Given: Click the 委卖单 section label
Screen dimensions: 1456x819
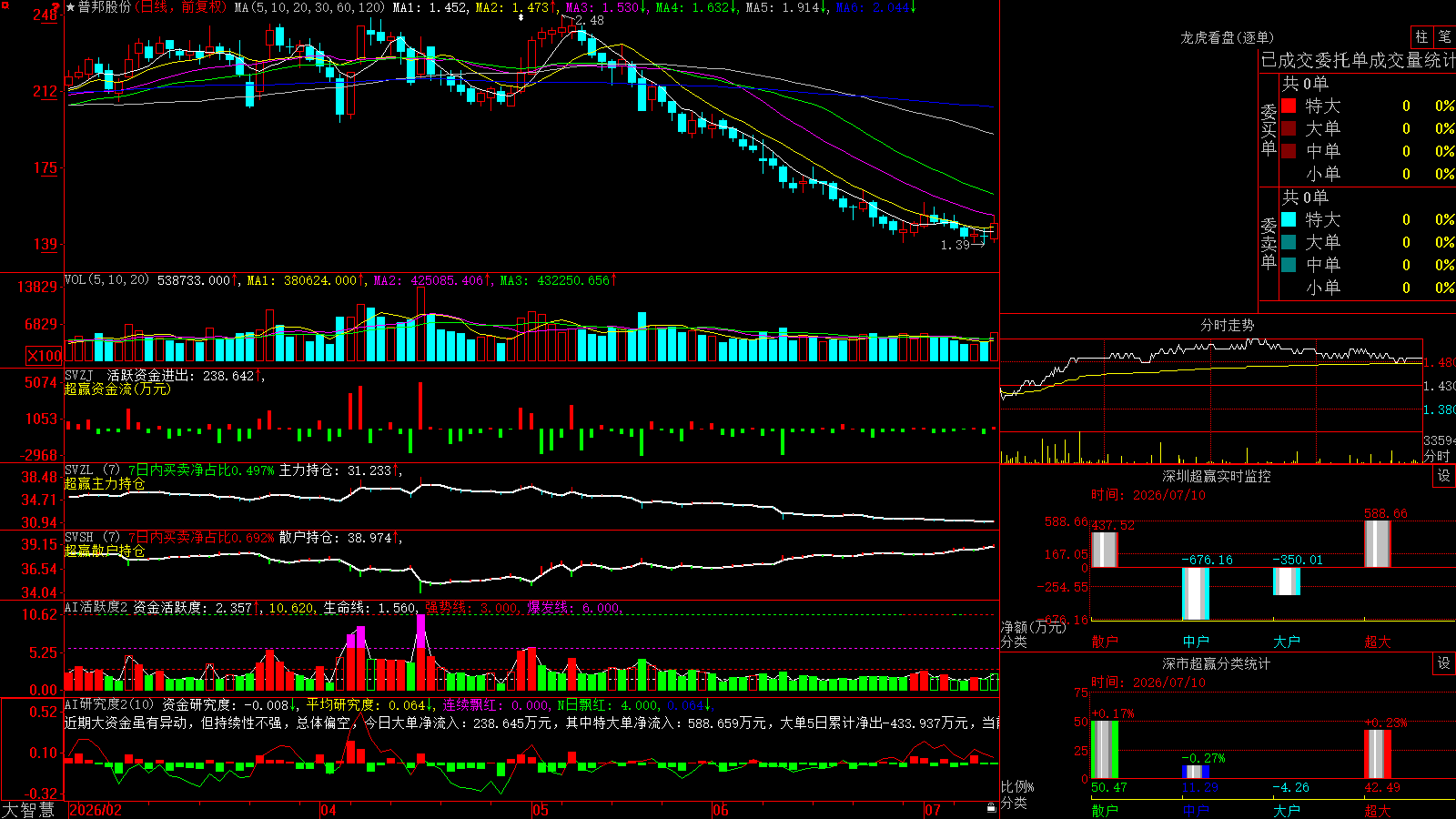Looking at the screenshot, I should (1269, 243).
